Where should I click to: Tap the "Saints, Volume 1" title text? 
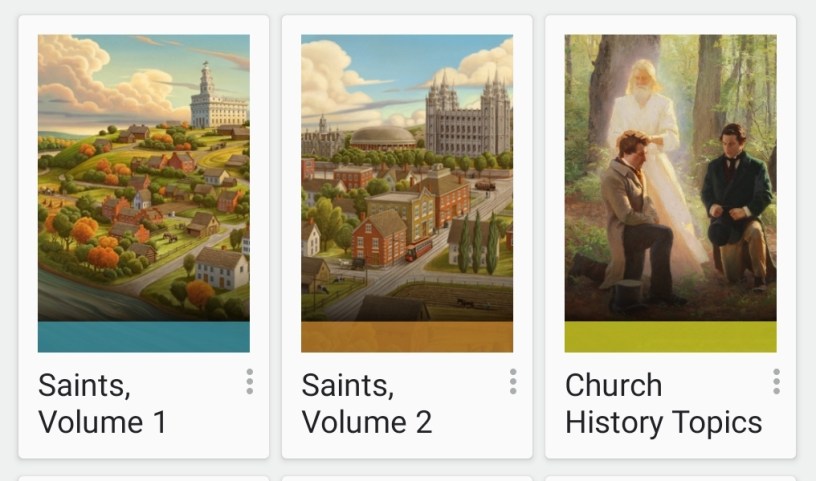point(102,403)
